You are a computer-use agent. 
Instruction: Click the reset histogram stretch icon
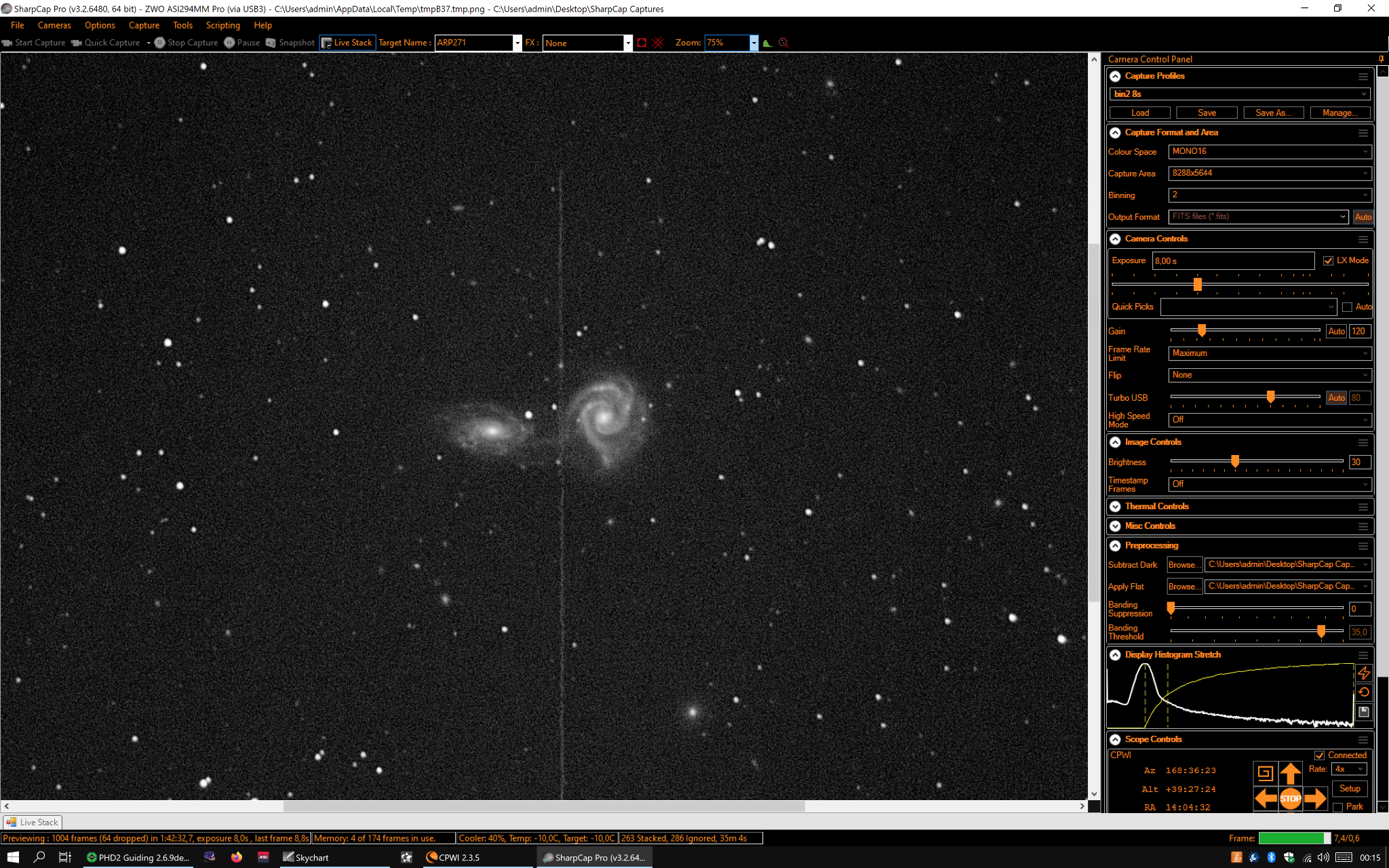click(1364, 692)
